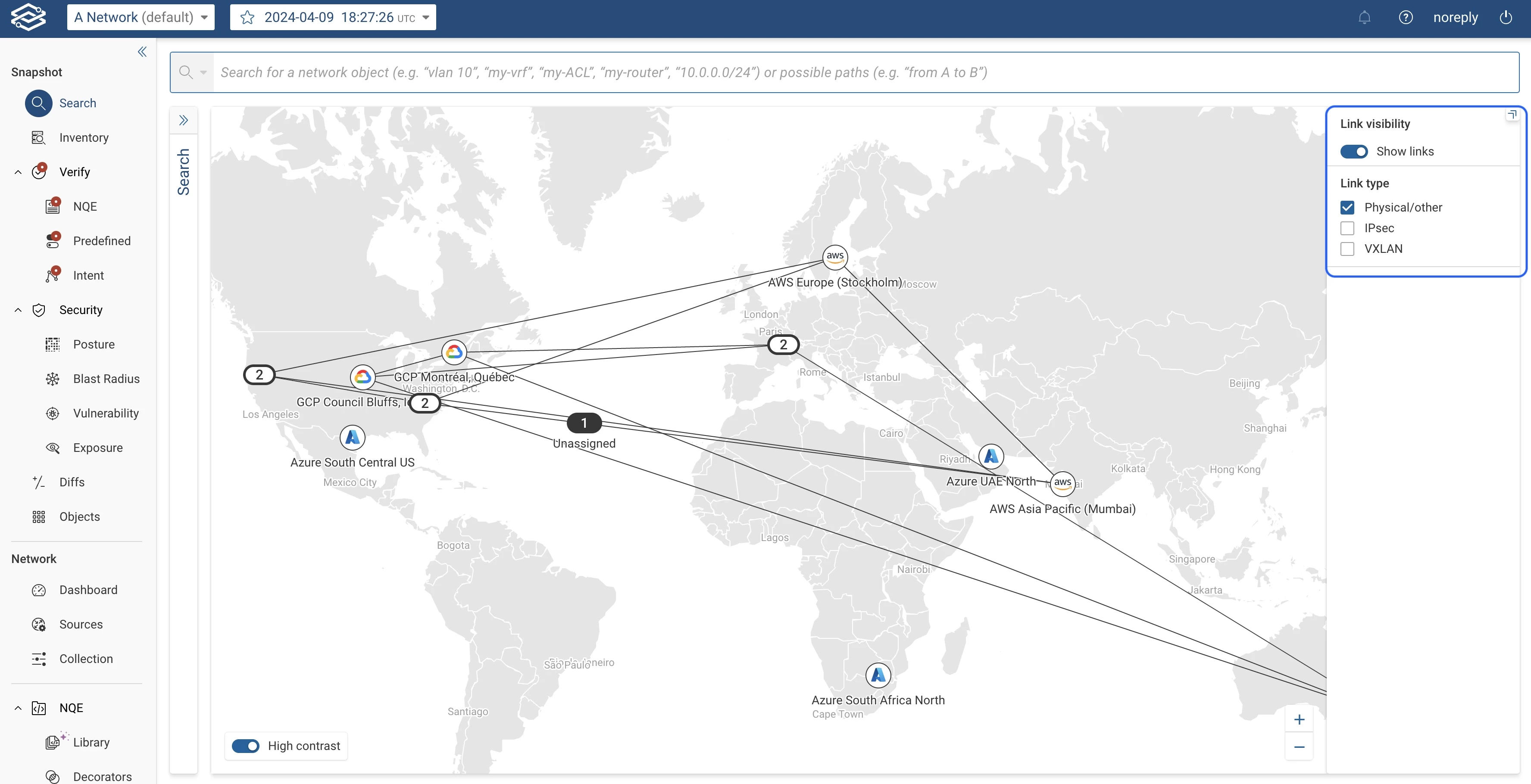Turn off the Show links toggle
1531x784 pixels.
[1354, 152]
